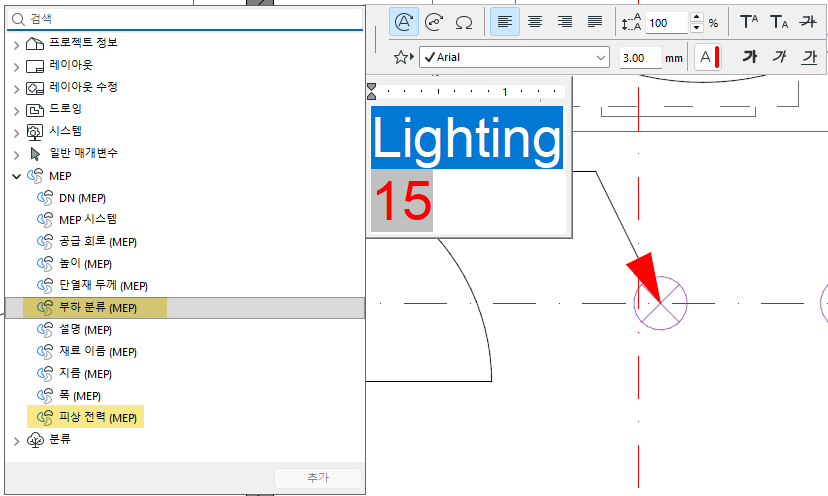Toggle strikethrough formatting
Viewport: 828px width, 496px height.
[x=808, y=22]
